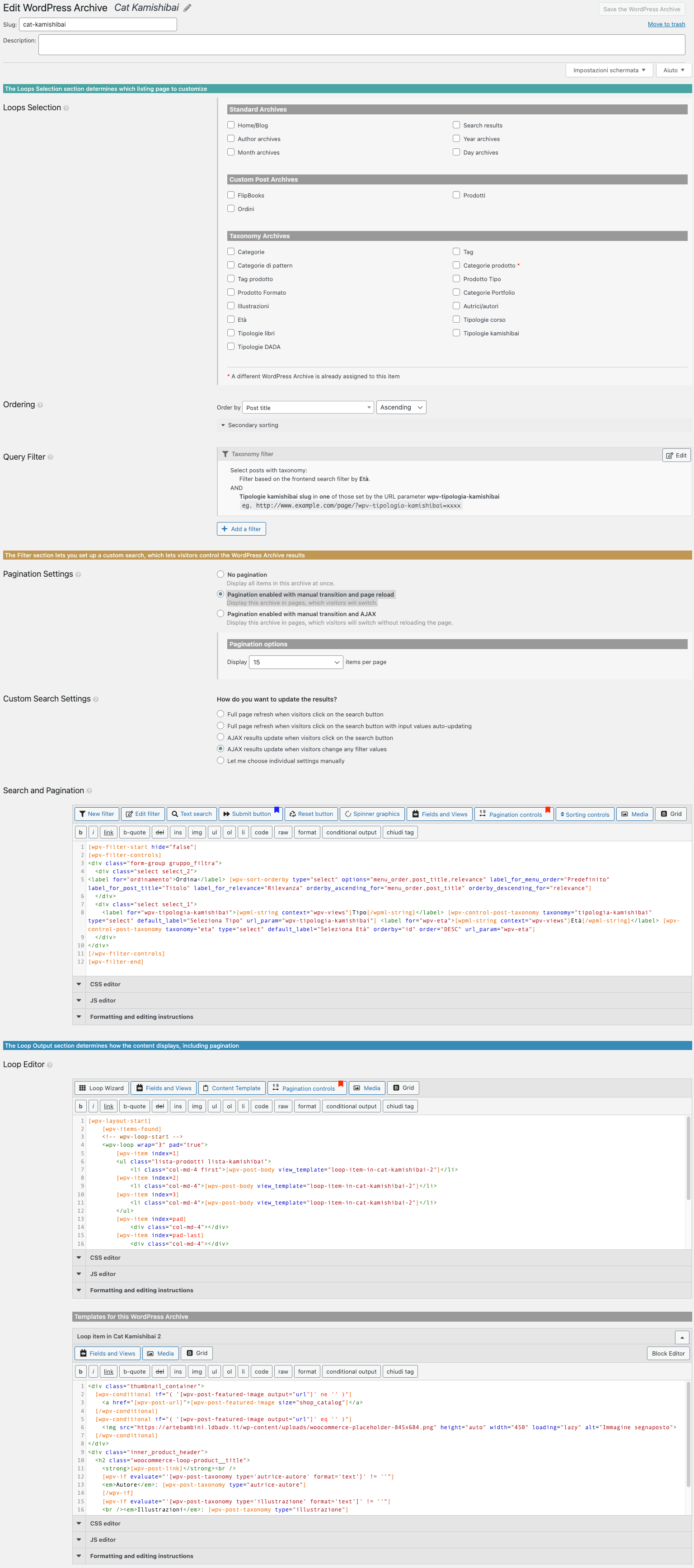Open the items per page dropdown

[x=295, y=662]
